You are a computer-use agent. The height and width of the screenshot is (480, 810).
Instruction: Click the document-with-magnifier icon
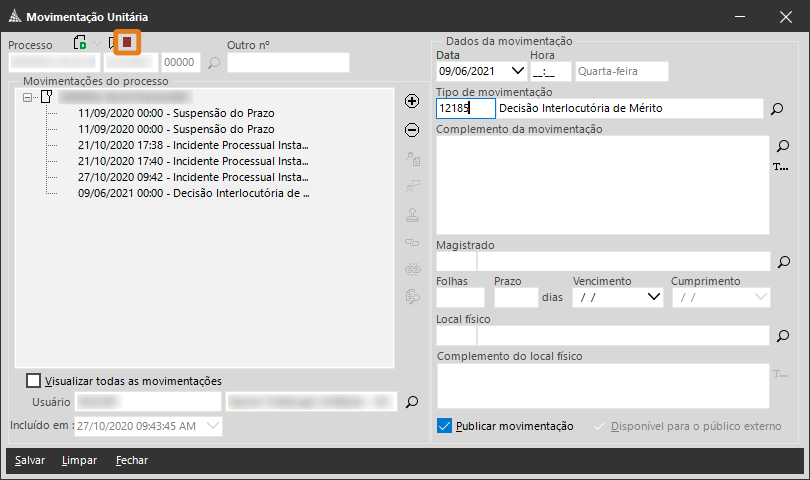(x=412, y=297)
